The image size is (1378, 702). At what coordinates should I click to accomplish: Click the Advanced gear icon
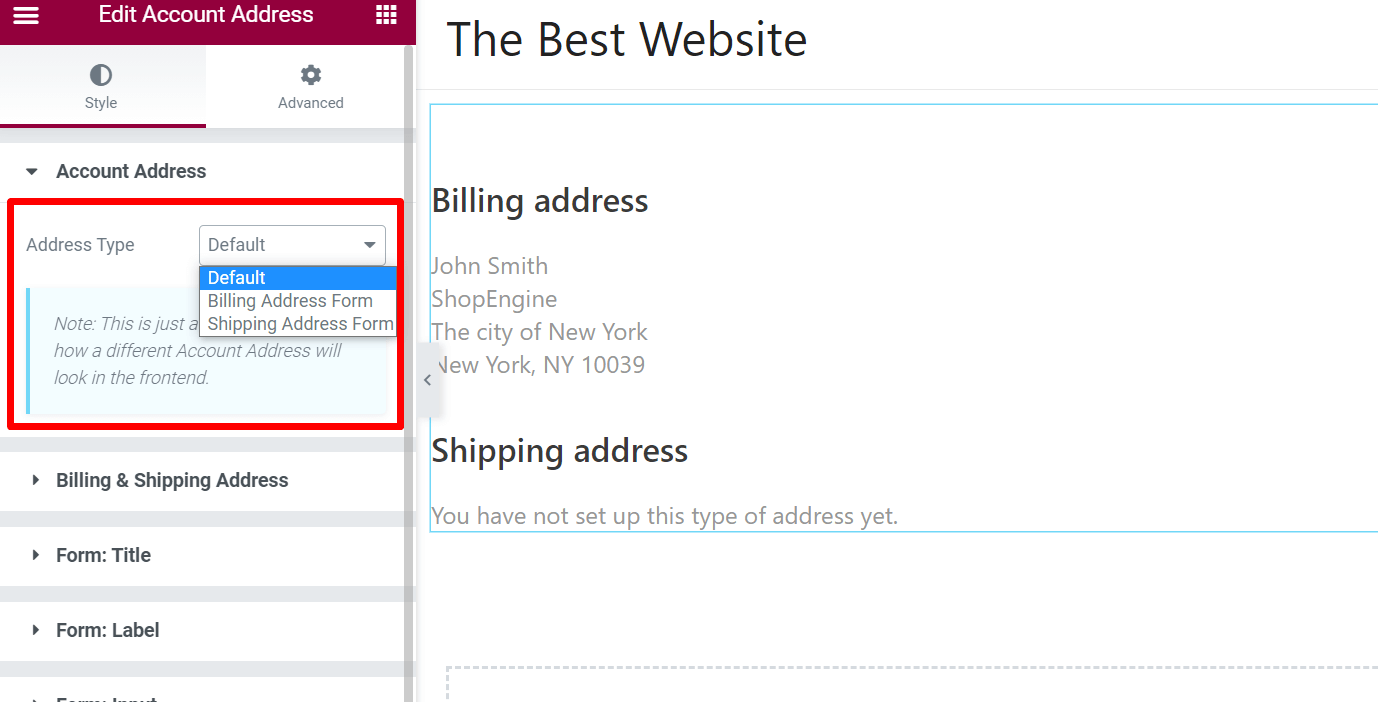(x=310, y=73)
